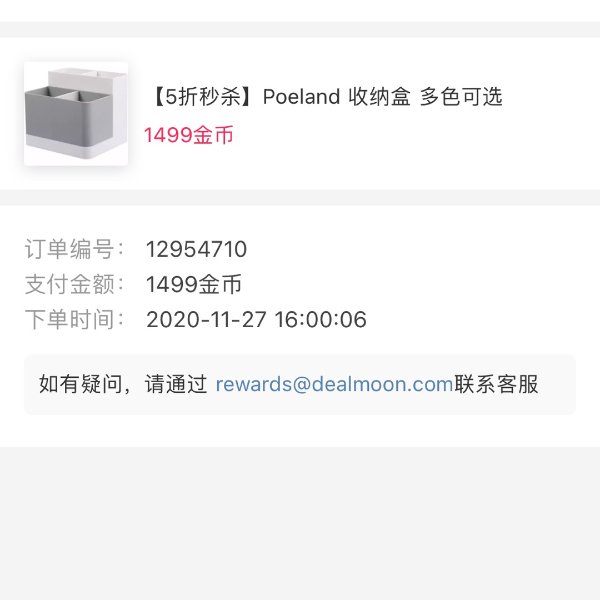Select the order time 16:00:06
The width and height of the screenshot is (600, 600).
(x=321, y=320)
